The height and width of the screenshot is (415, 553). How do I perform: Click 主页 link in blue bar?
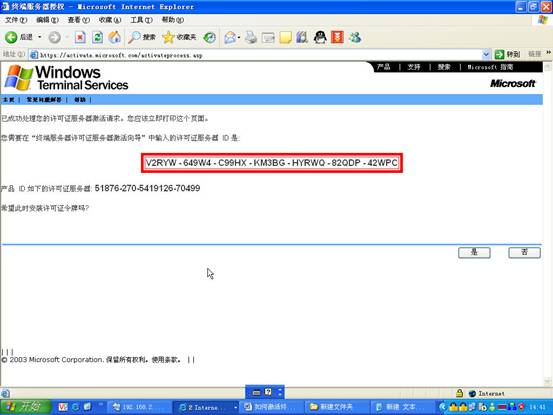(x=8, y=100)
